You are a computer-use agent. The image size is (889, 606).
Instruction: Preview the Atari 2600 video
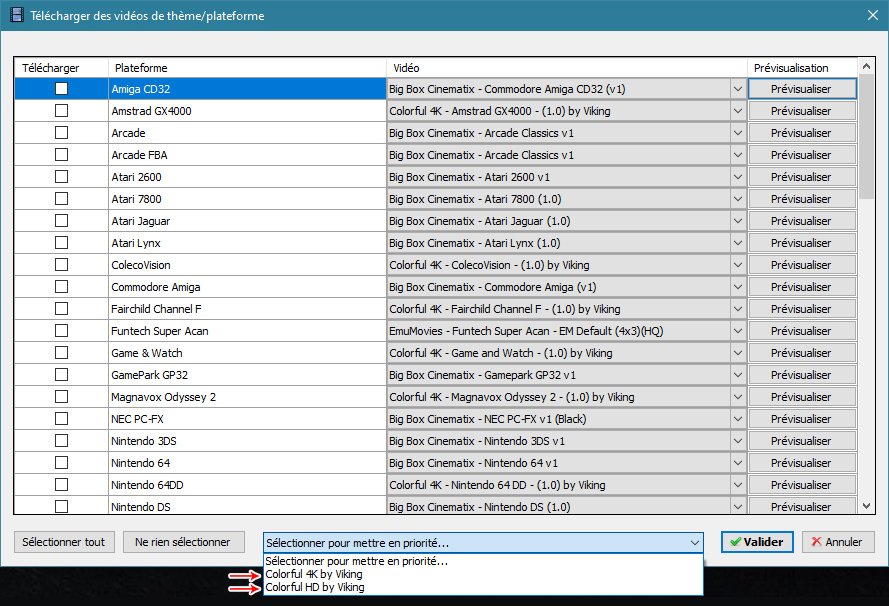click(x=802, y=177)
